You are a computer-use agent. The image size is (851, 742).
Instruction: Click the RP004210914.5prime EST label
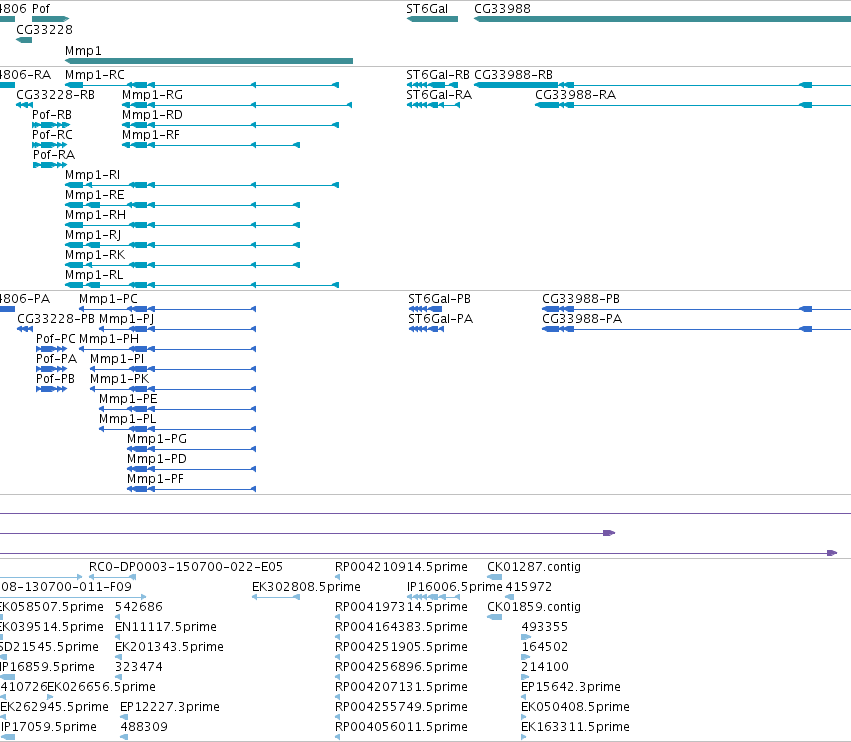402,567
